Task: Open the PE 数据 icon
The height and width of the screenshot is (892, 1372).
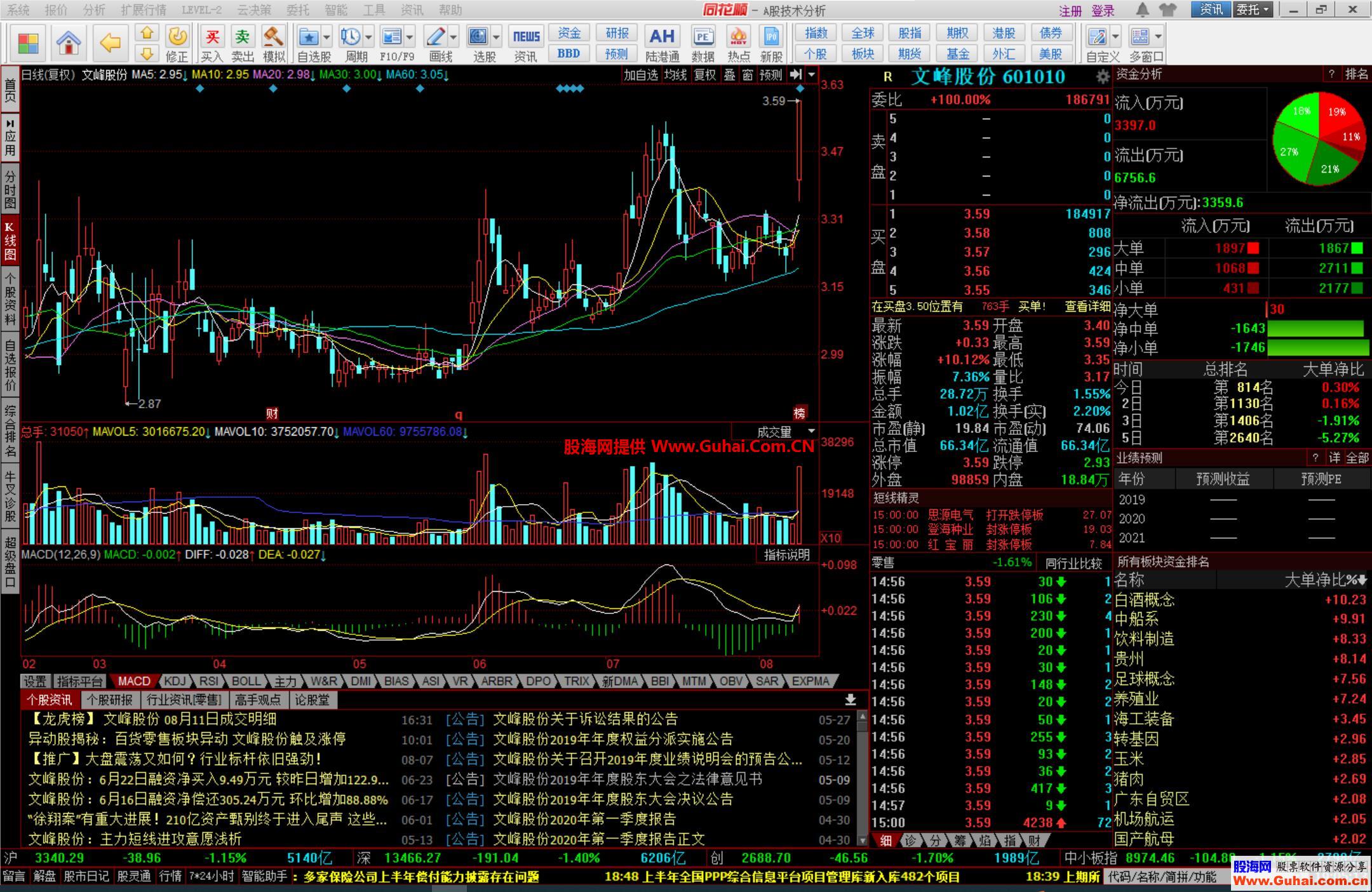Action: 703,36
